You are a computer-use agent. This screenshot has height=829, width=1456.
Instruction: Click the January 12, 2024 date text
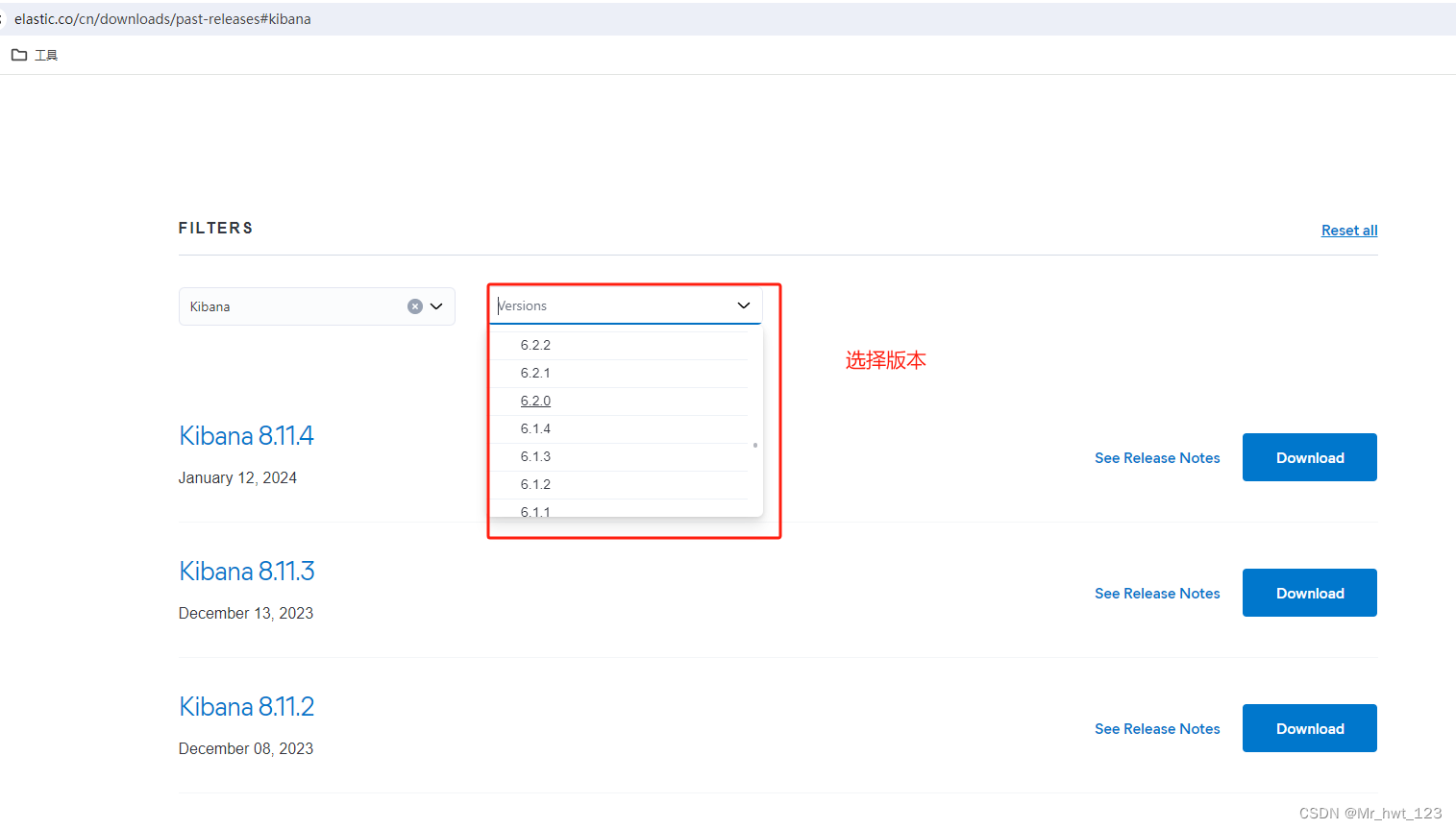237,478
